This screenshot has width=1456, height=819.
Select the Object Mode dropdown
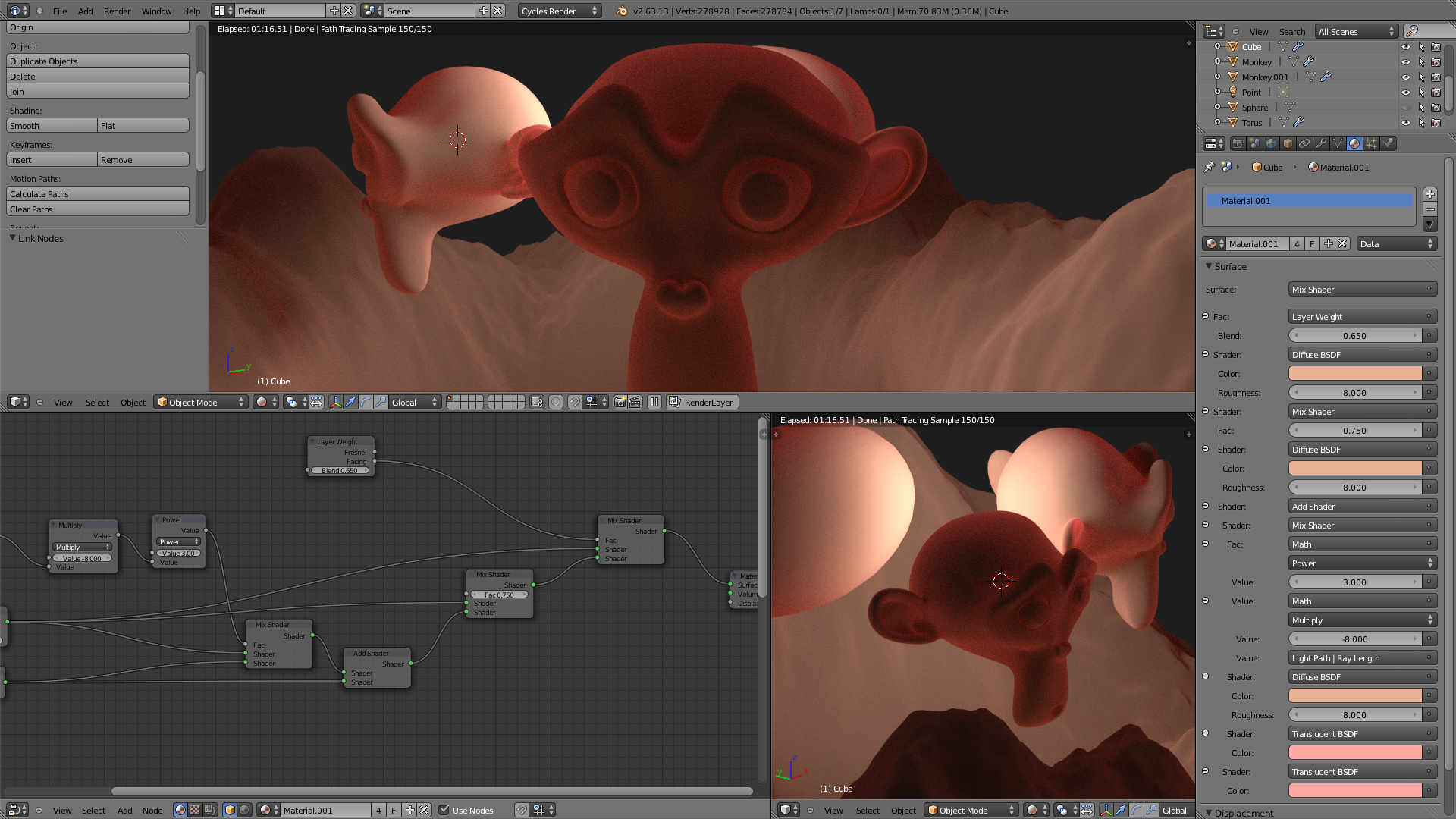200,402
